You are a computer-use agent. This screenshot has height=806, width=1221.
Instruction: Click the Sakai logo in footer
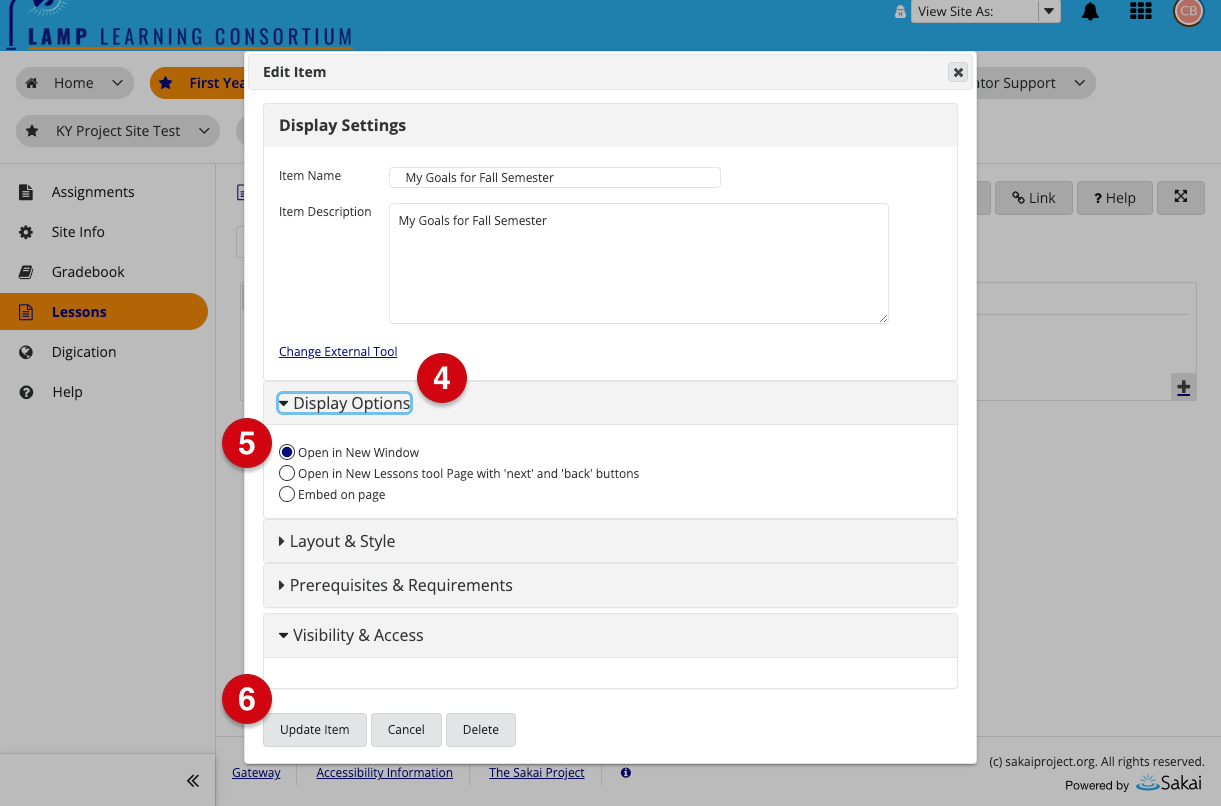coord(1170,783)
